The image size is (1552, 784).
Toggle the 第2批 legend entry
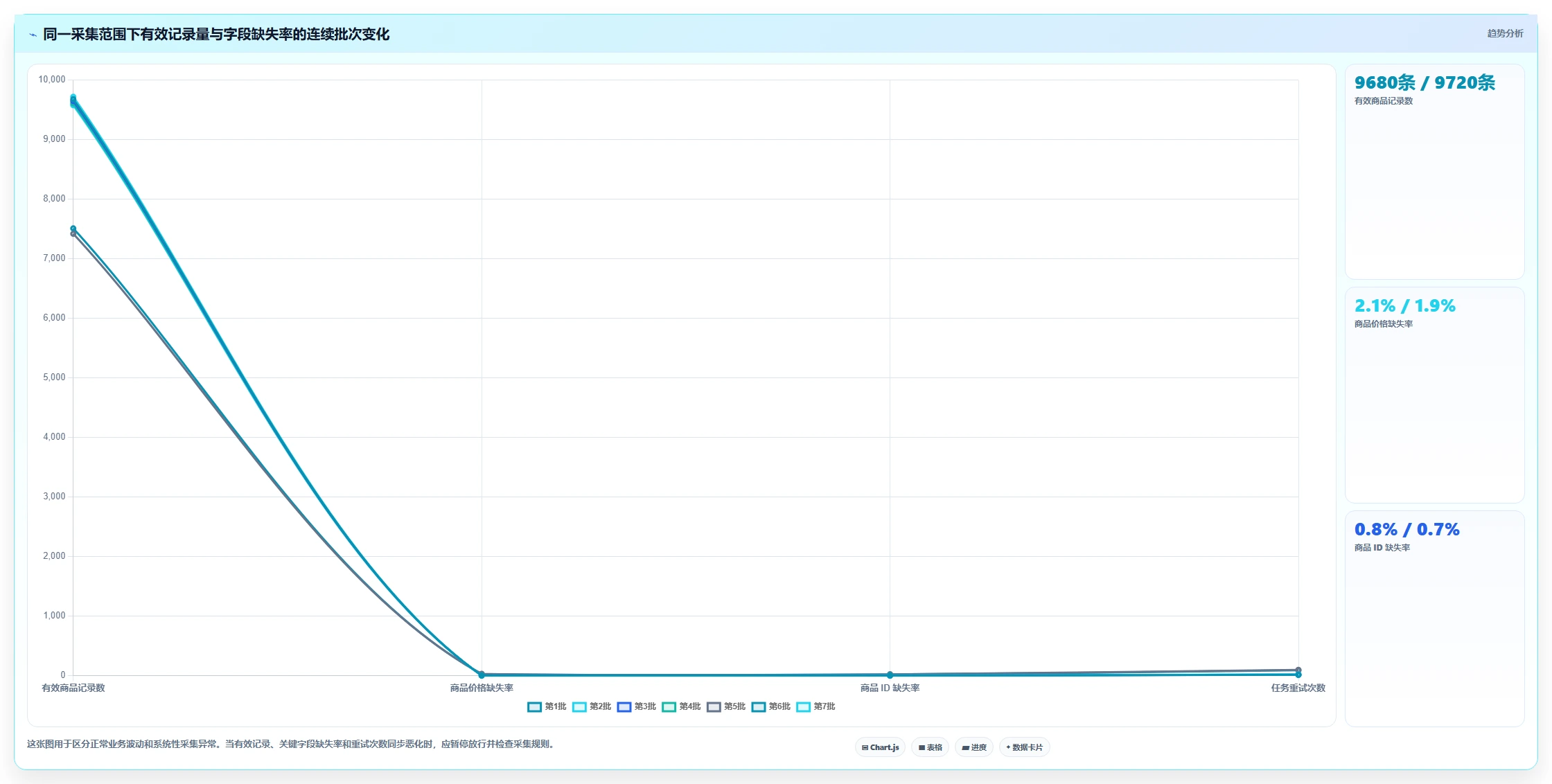(592, 706)
